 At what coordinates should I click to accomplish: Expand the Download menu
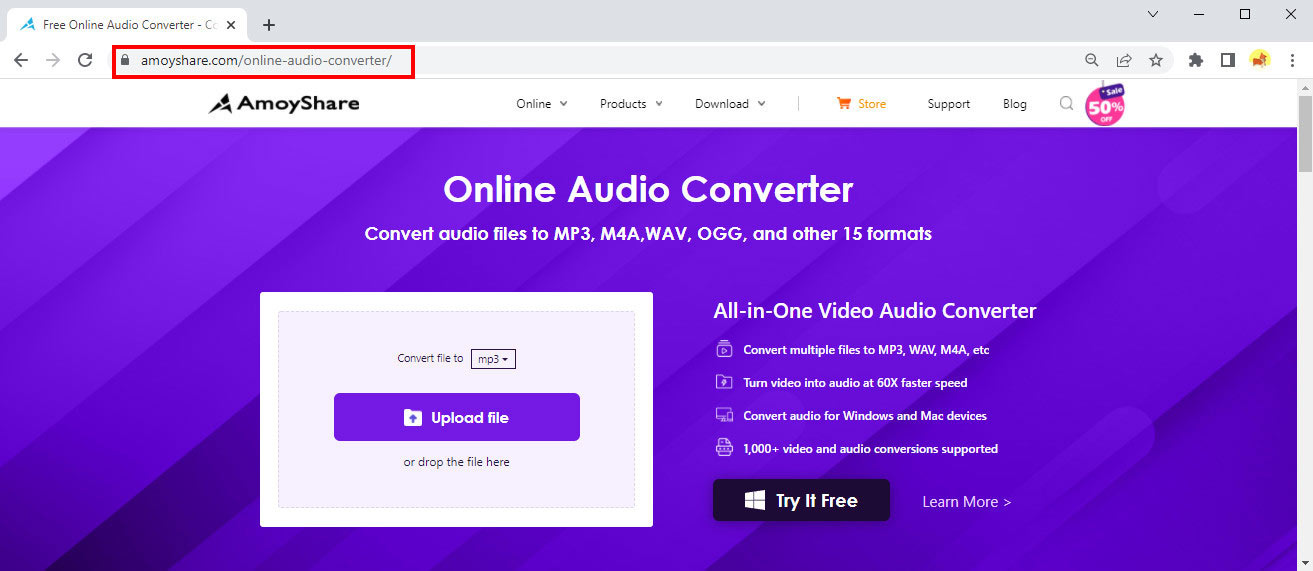[x=731, y=103]
